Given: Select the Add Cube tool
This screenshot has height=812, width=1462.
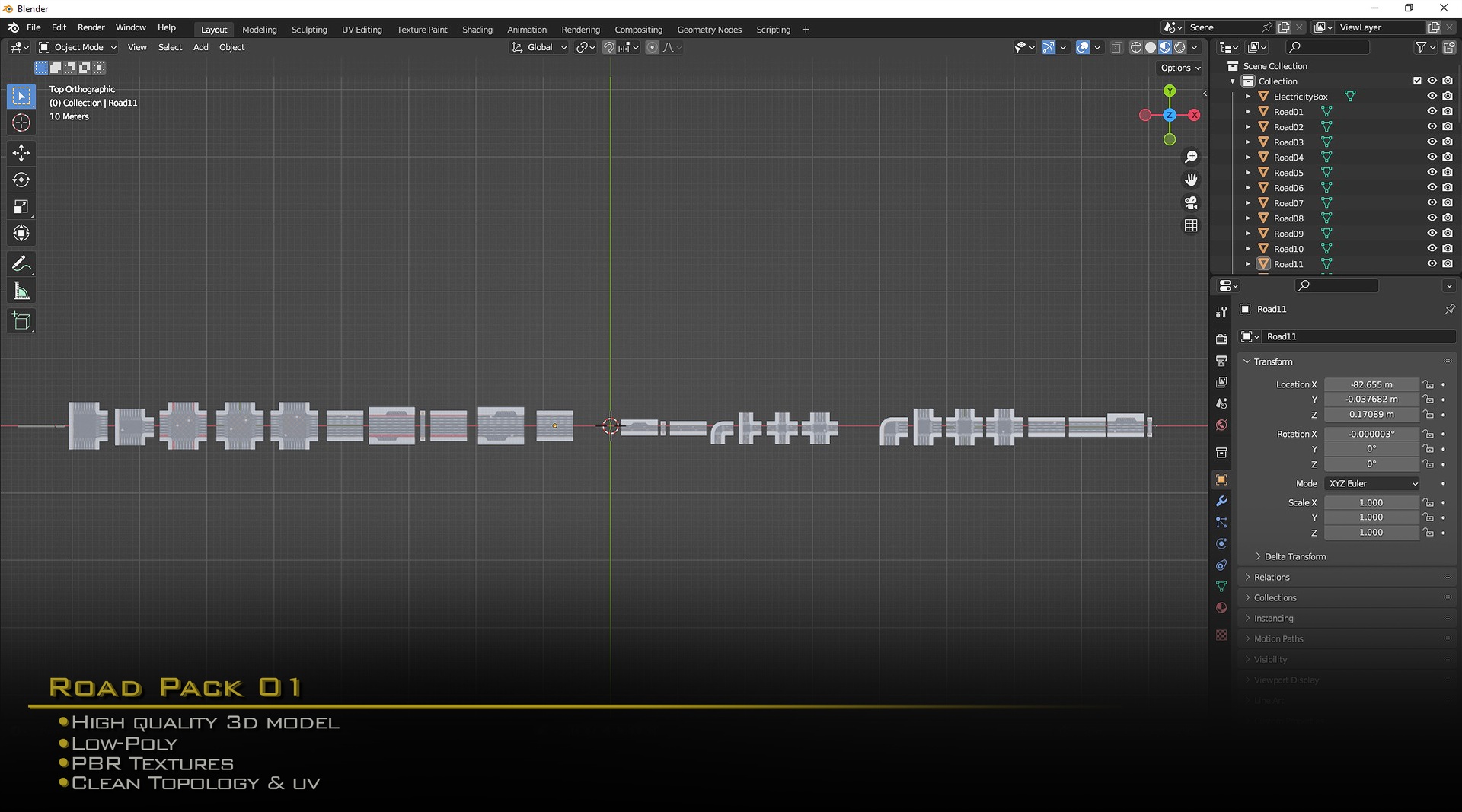Looking at the screenshot, I should [x=21, y=321].
